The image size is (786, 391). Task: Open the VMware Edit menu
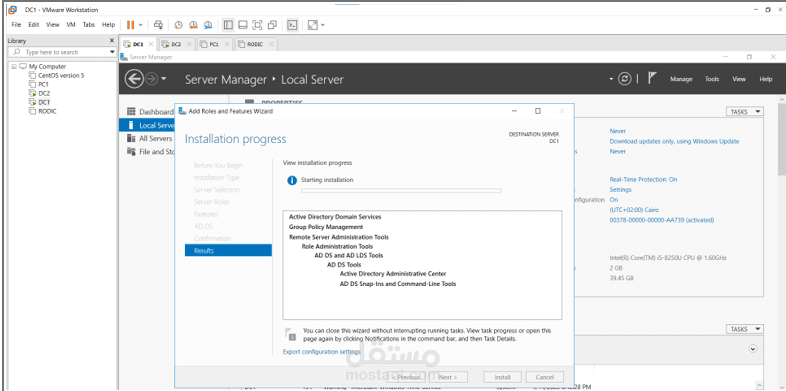tap(34, 25)
